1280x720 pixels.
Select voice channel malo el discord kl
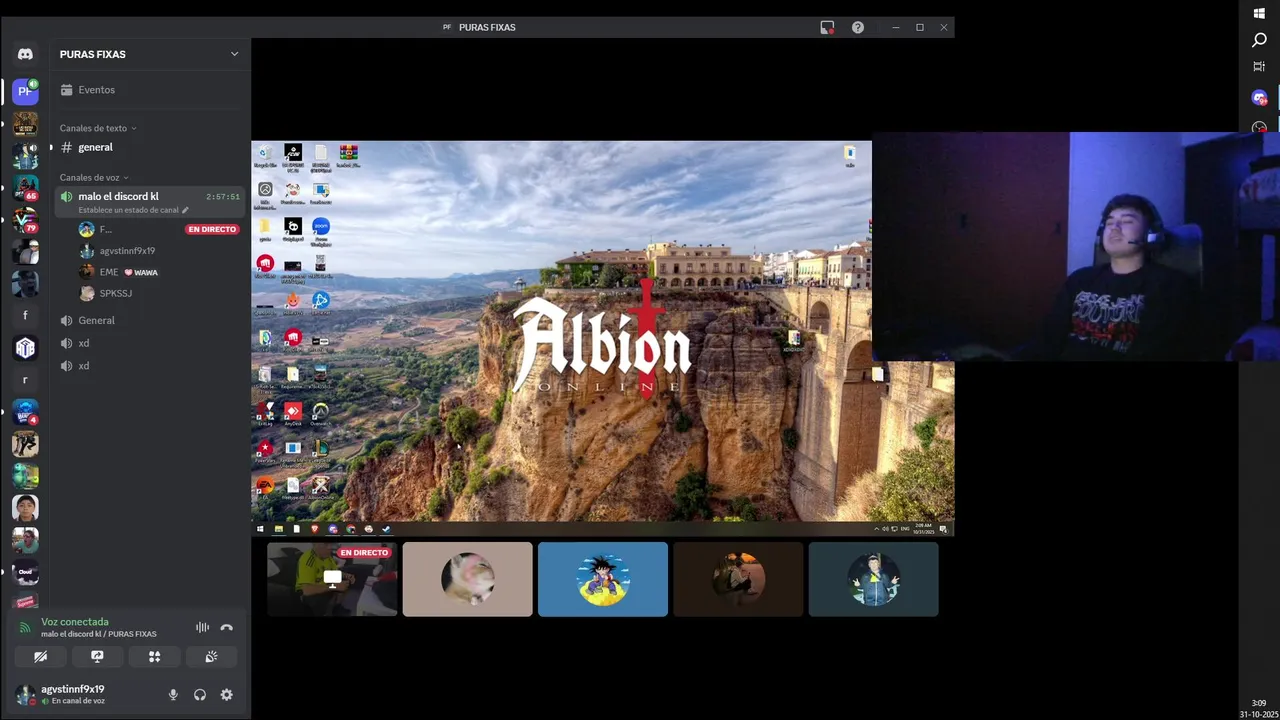pyautogui.click(x=150, y=202)
